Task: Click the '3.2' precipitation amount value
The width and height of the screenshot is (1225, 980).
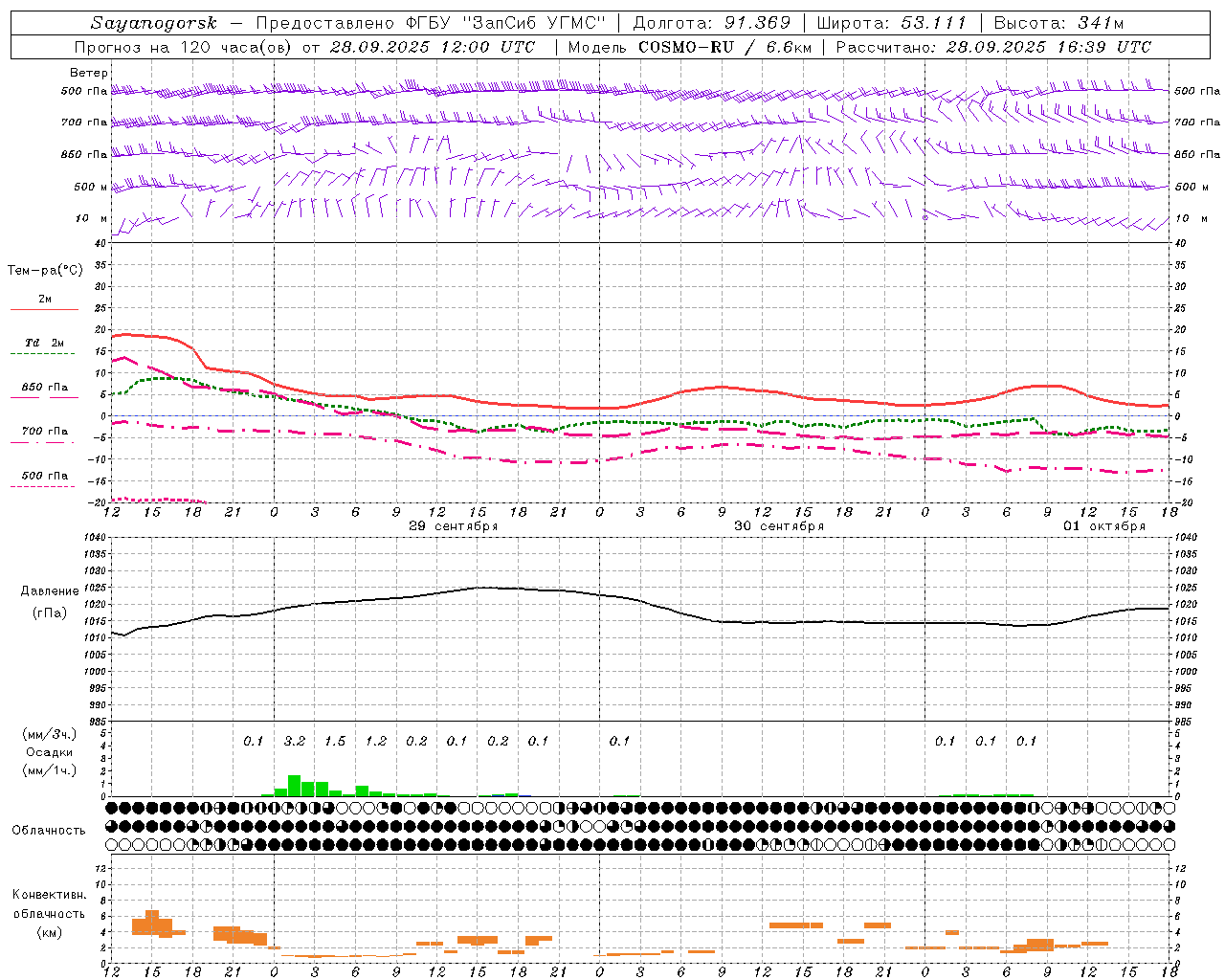Action: 295,741
